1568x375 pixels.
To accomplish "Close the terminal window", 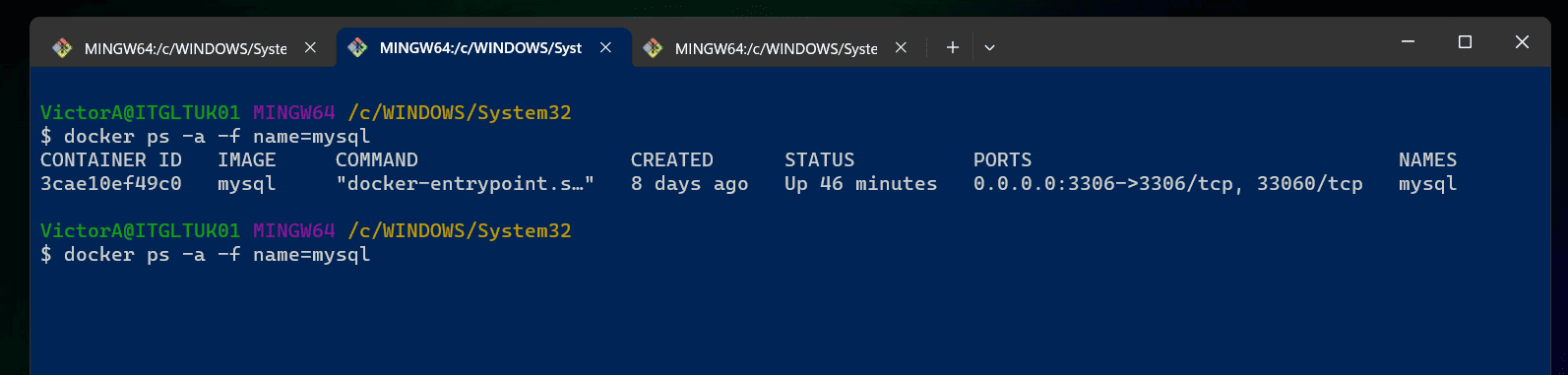I will click(1522, 41).
